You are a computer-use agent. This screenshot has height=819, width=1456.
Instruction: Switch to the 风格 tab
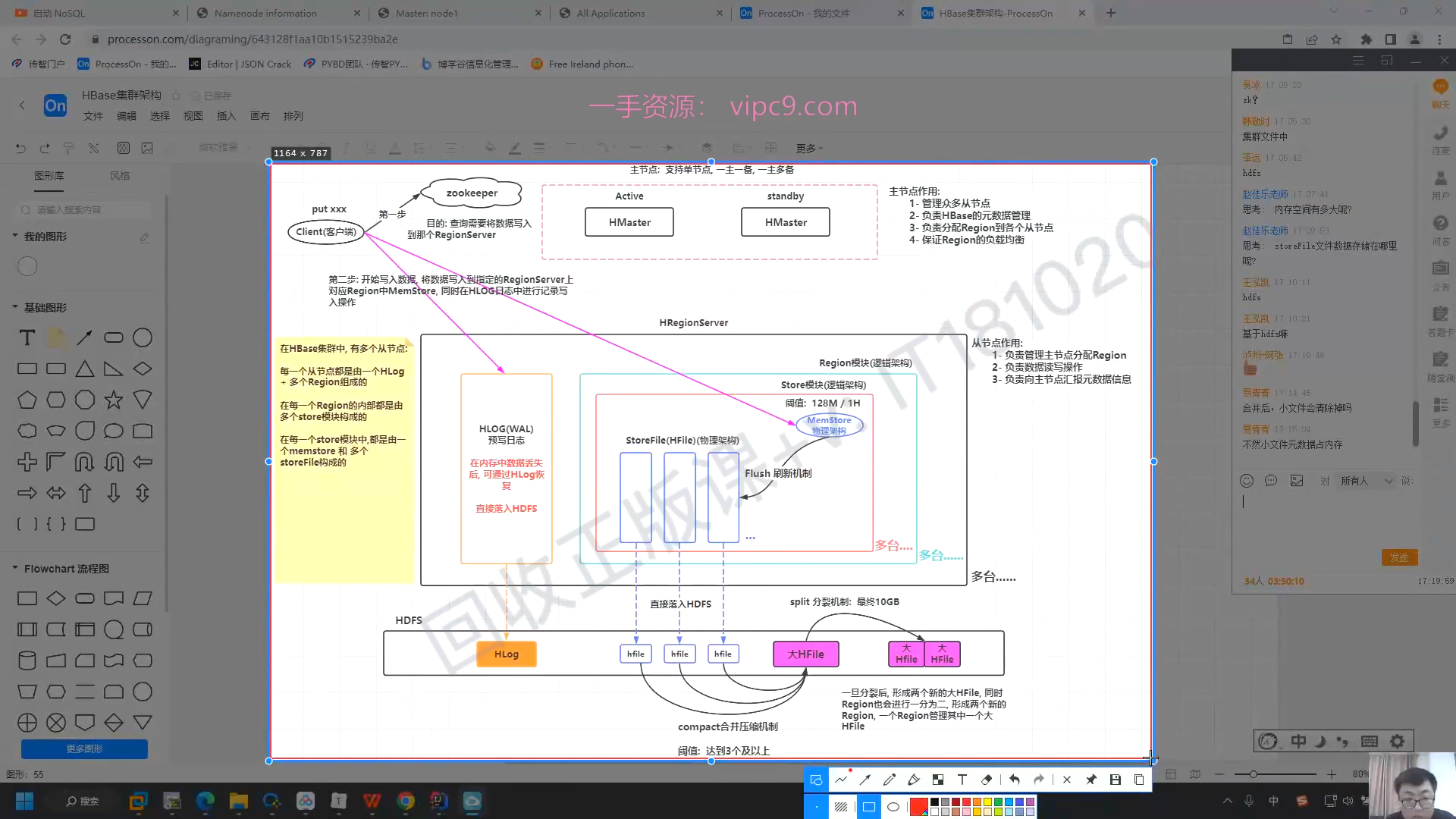(120, 176)
